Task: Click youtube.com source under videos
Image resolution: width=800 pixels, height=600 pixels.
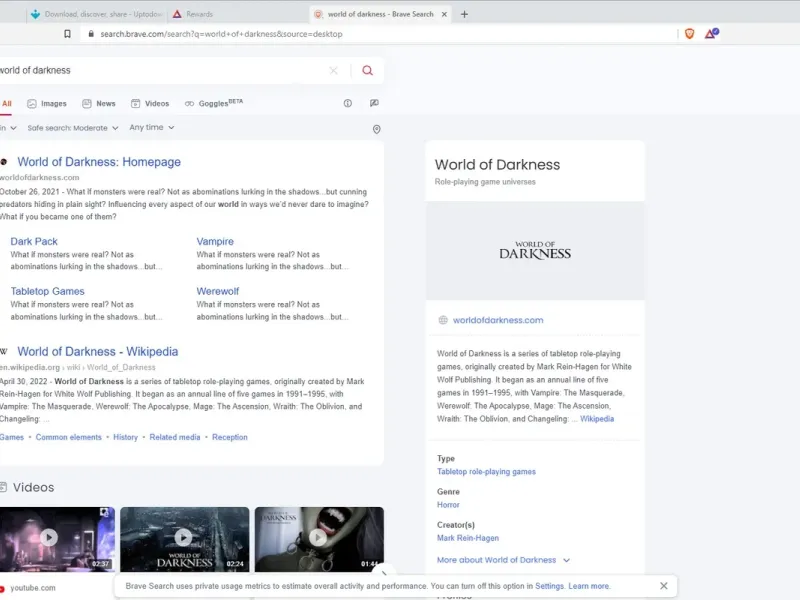Action: pos(33,588)
